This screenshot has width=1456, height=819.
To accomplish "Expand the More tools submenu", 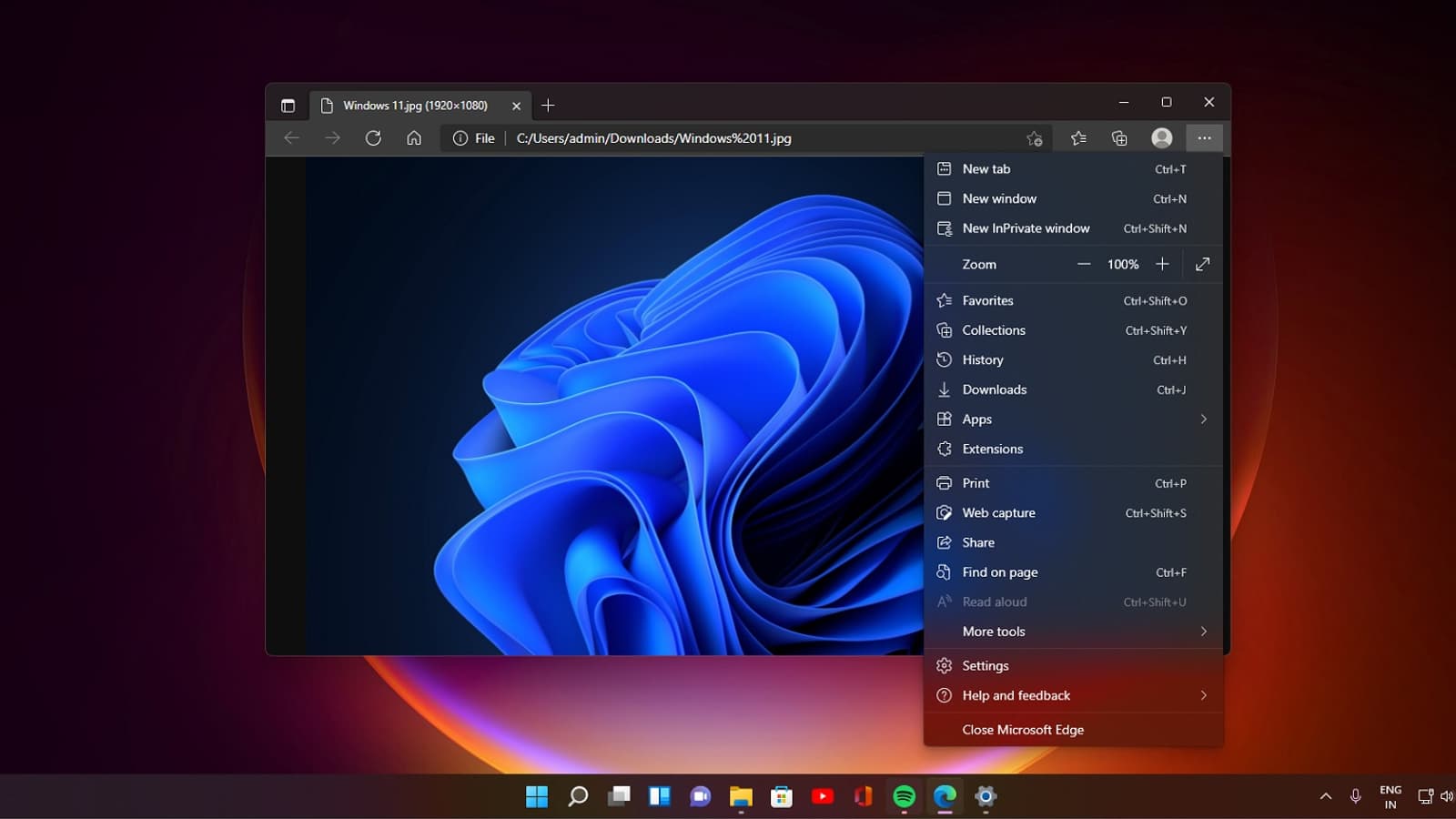I will point(1074,632).
